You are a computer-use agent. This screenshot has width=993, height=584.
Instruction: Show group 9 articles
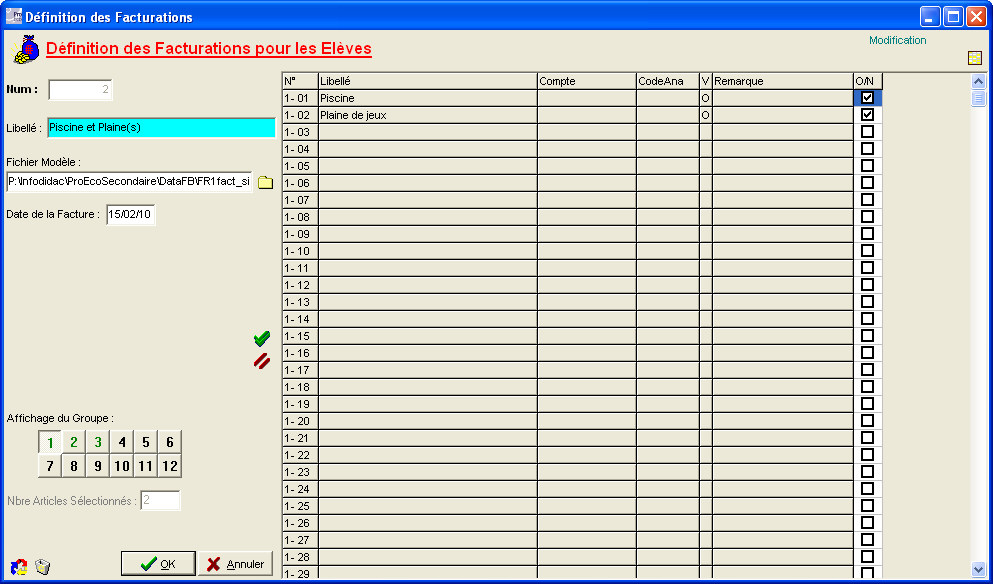pyautogui.click(x=98, y=466)
